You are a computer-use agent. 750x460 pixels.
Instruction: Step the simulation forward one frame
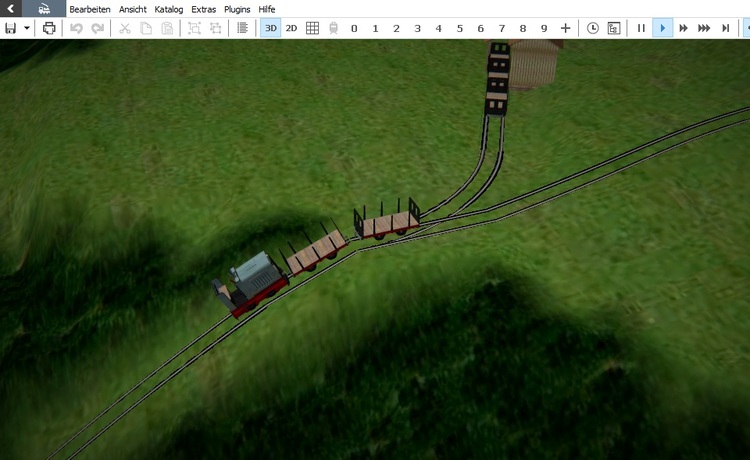click(726, 28)
